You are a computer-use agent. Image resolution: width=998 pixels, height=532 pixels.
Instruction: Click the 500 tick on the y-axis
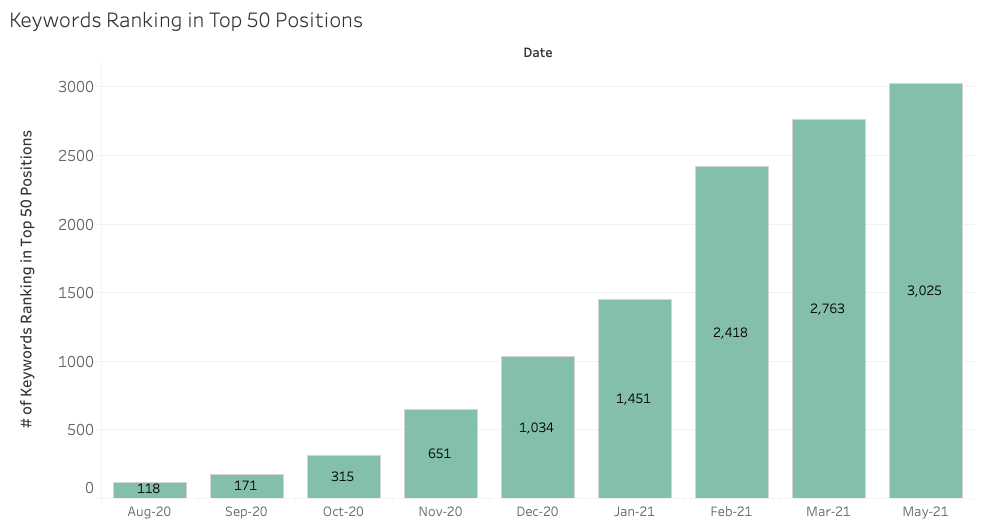pyautogui.click(x=80, y=430)
